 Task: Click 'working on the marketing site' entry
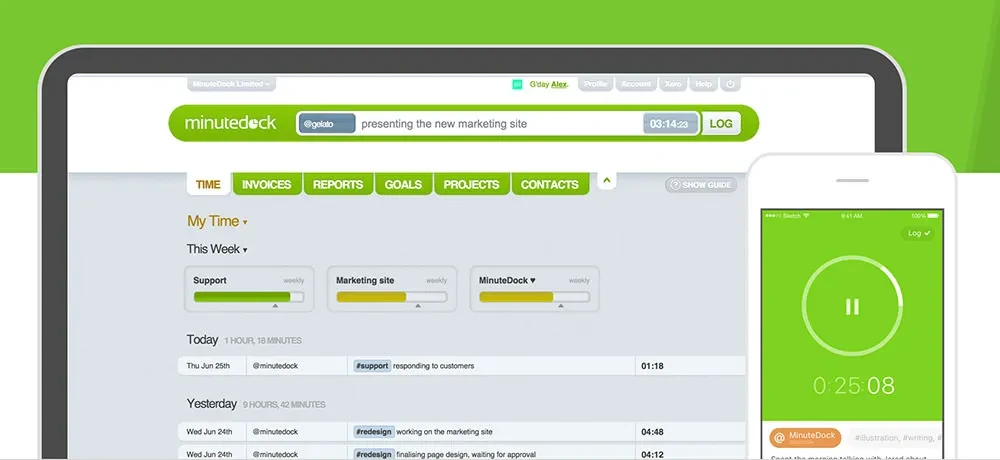(445, 432)
